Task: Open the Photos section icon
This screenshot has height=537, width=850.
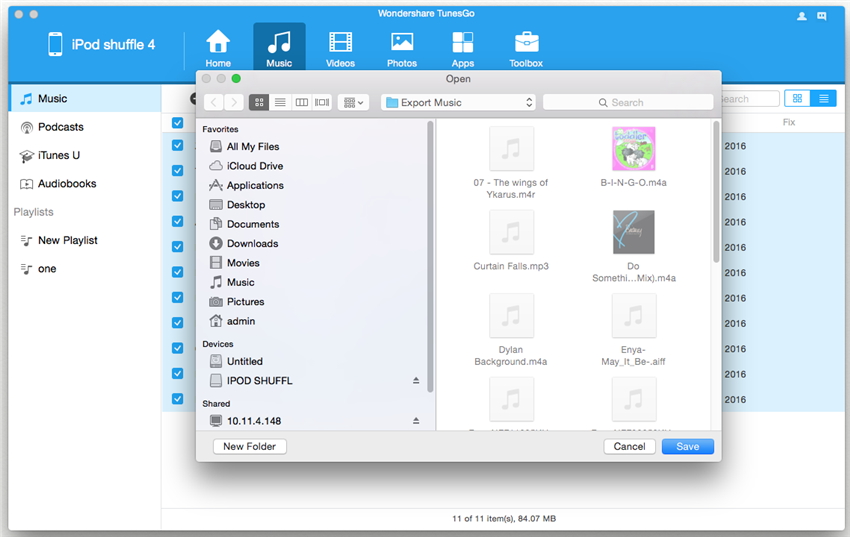Action: tap(402, 45)
